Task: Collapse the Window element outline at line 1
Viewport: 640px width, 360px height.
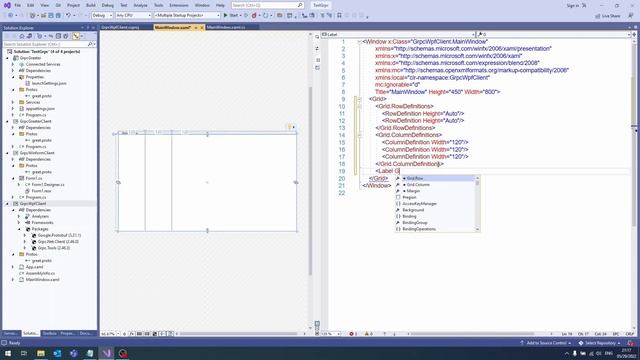Action: click(x=359, y=42)
